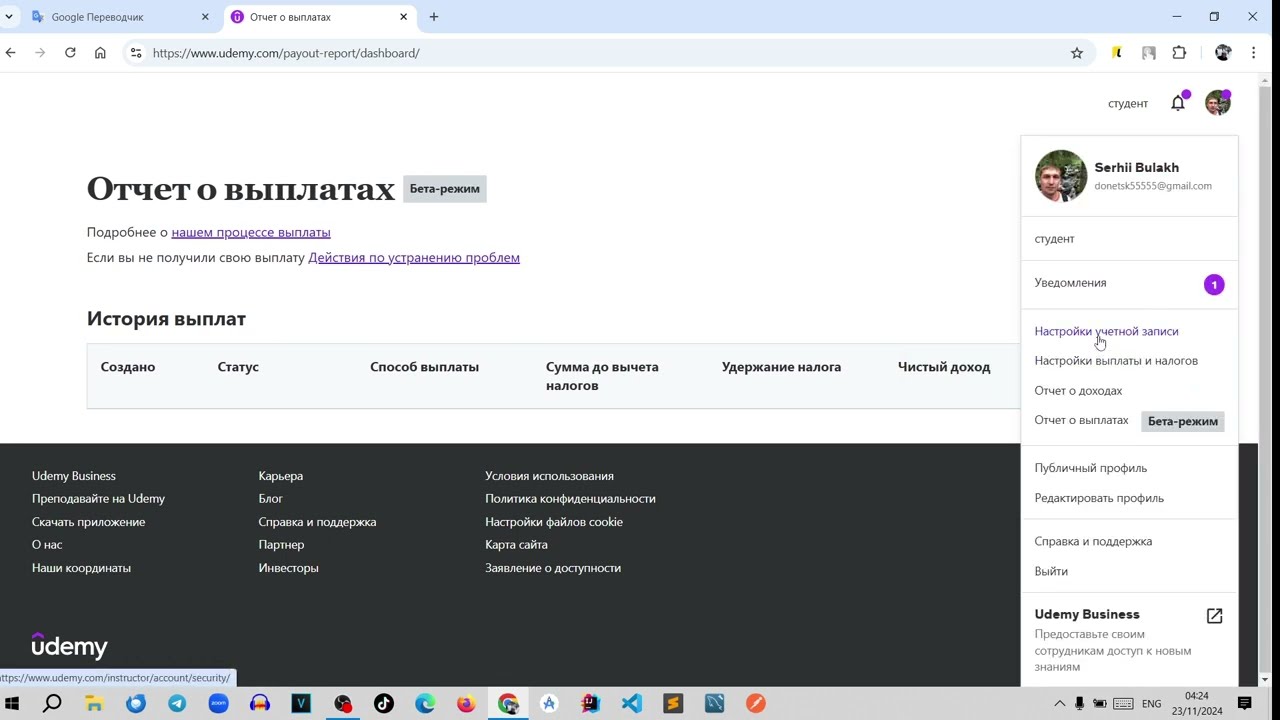Click the Создано column header
The height and width of the screenshot is (720, 1280).
pyautogui.click(x=128, y=367)
